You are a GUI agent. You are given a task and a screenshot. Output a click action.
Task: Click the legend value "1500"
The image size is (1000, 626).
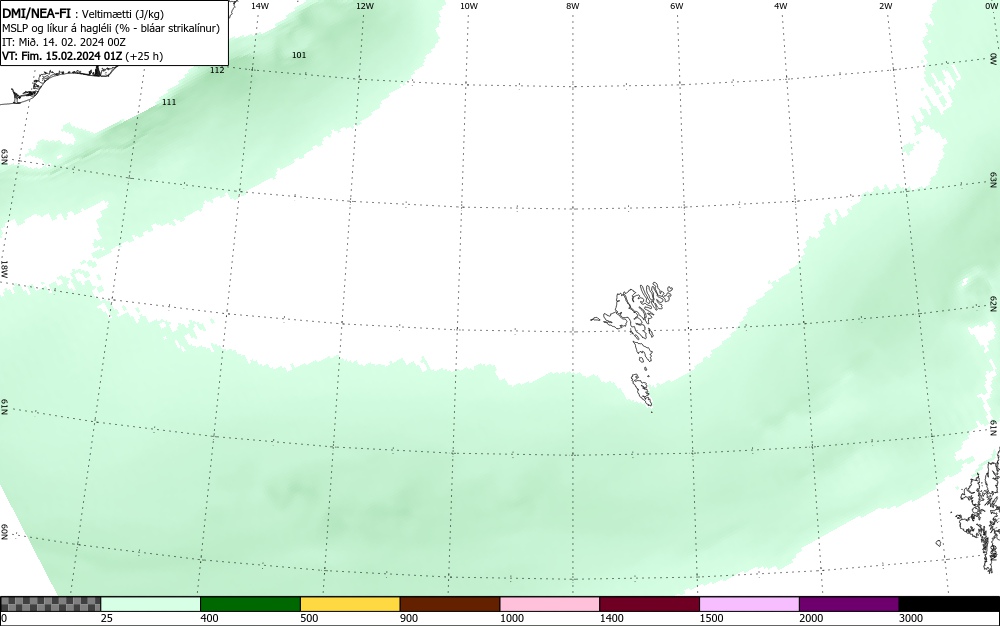711,618
